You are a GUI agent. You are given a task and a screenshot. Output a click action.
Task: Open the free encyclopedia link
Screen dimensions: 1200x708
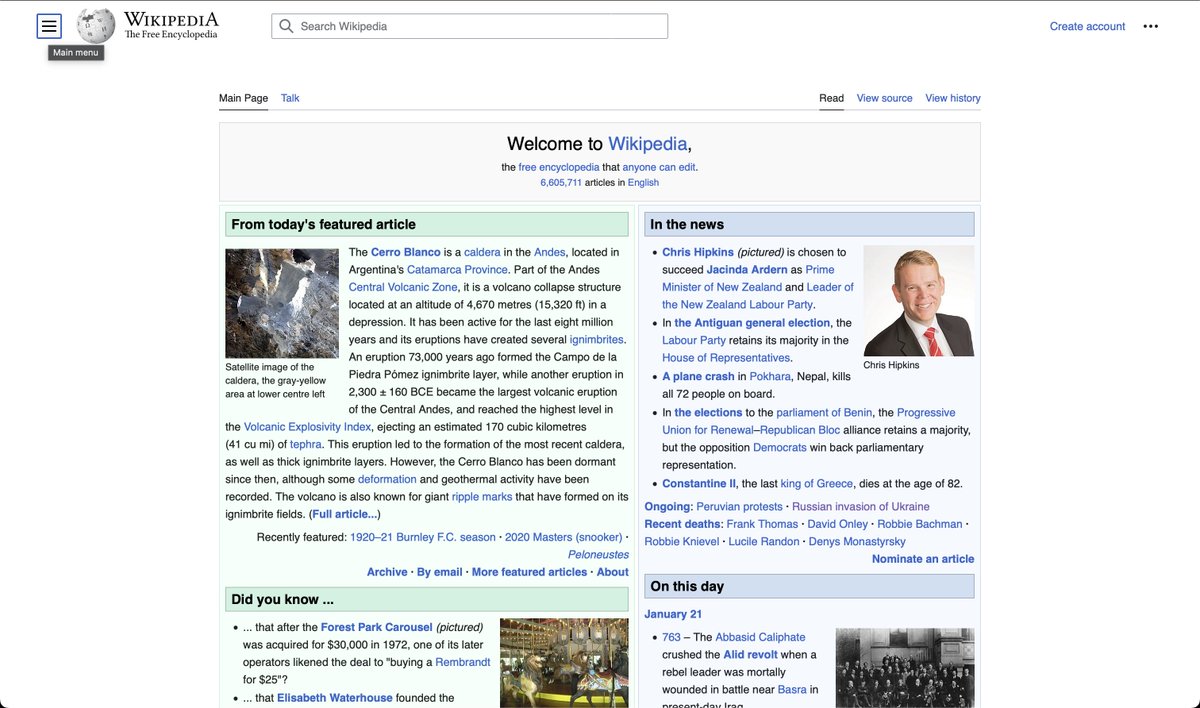[559, 167]
